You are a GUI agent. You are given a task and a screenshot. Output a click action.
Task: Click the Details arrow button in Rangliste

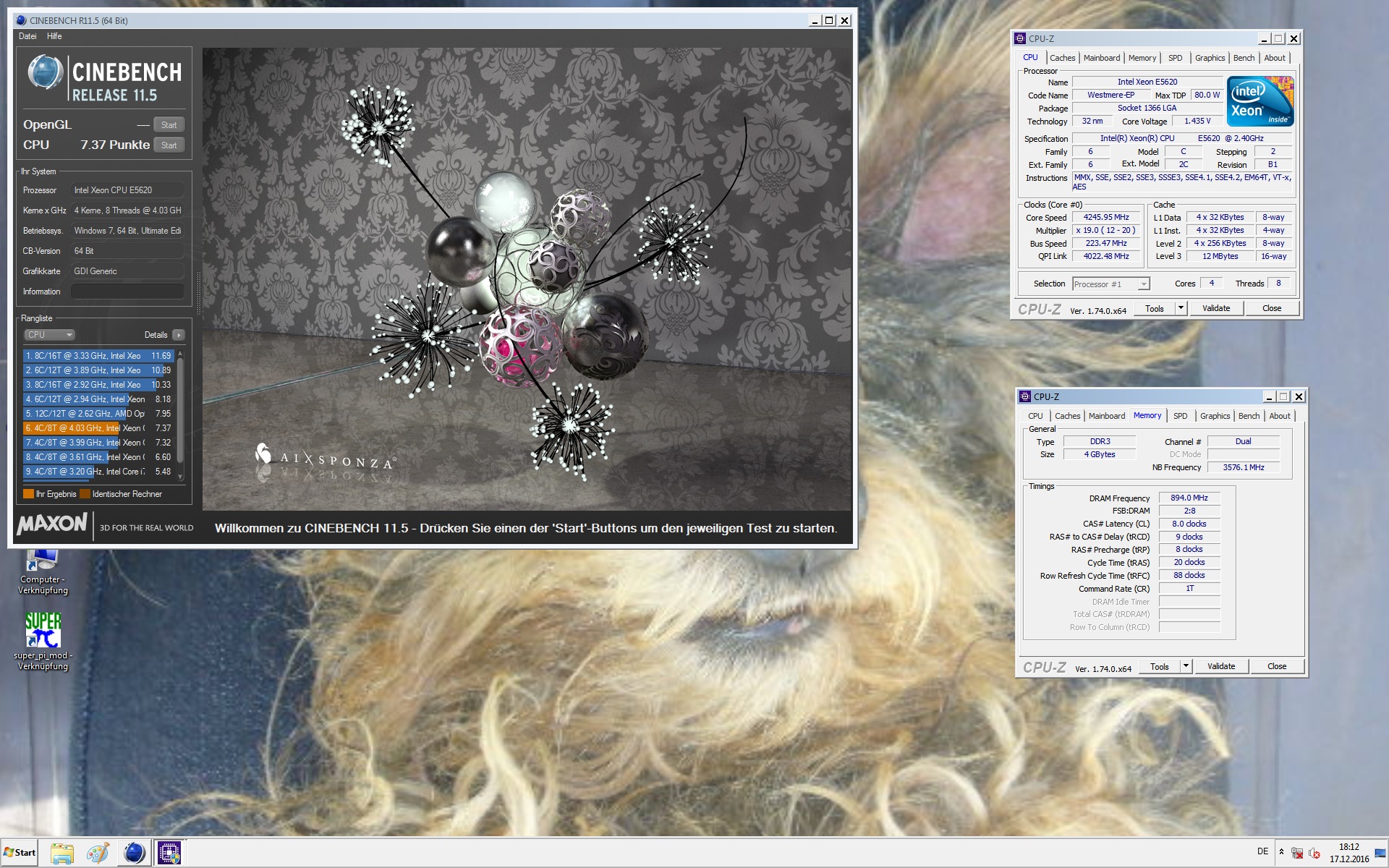178,335
